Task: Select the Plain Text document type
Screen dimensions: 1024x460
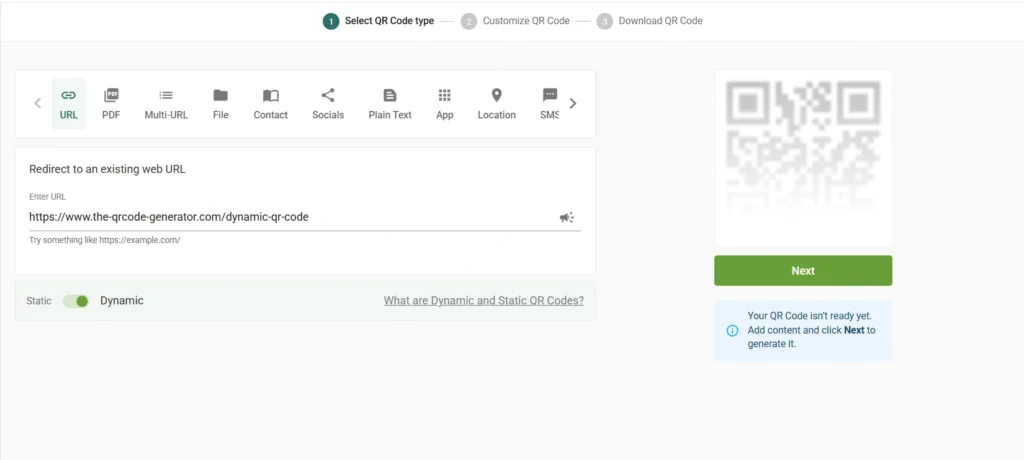Action: tap(390, 104)
